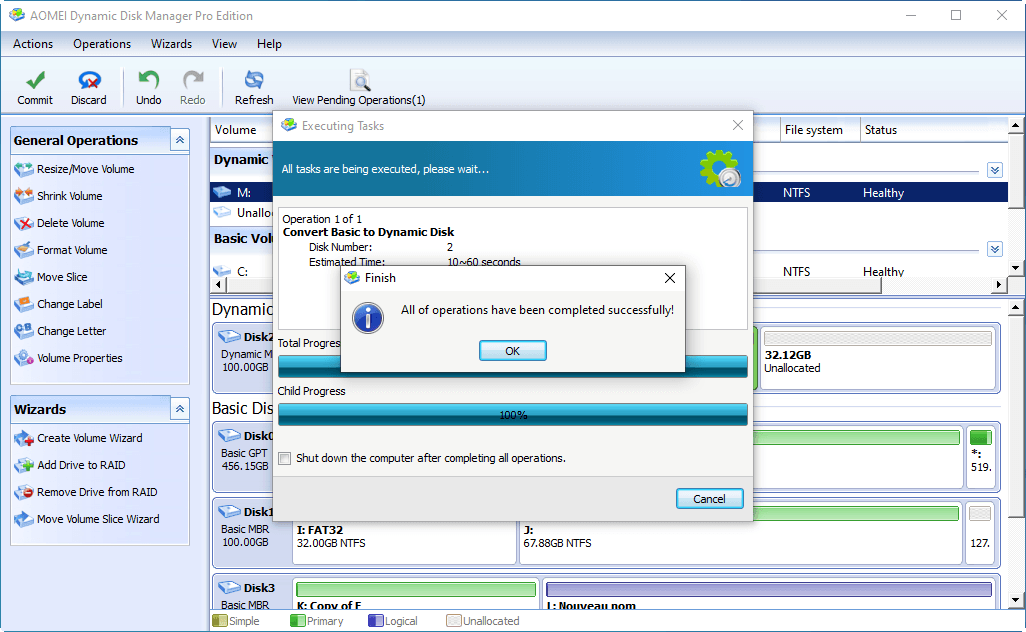Click the Commit toolbar button
The height and width of the screenshot is (632, 1026).
click(35, 88)
